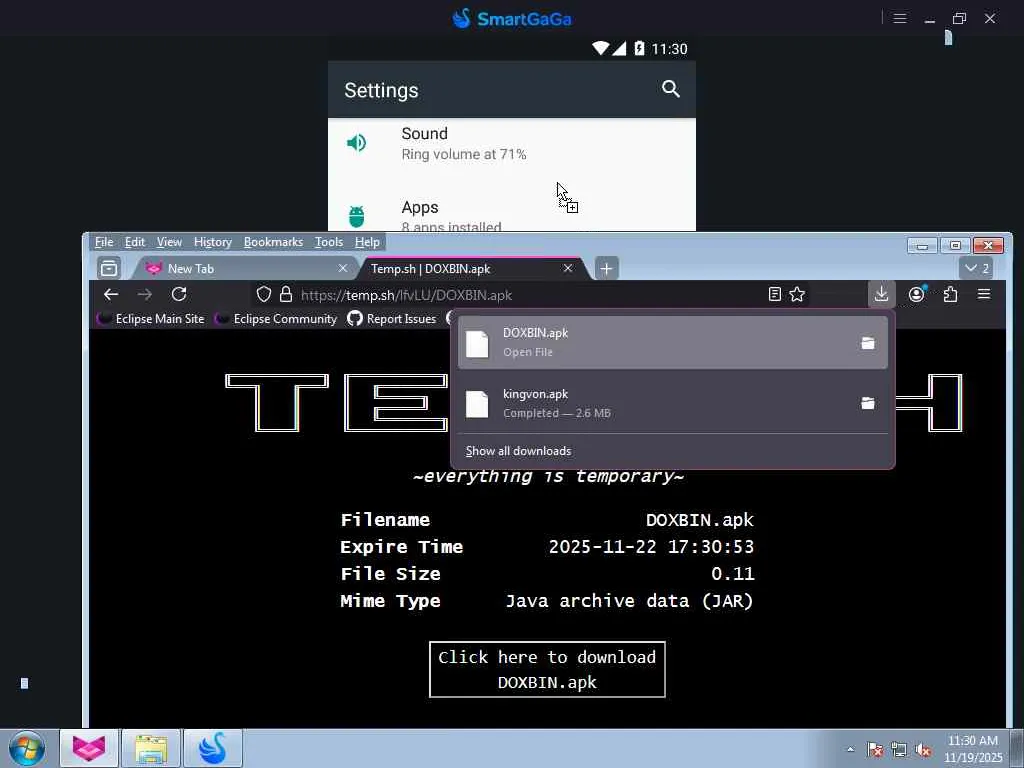Open the Tools menu
This screenshot has height=768, width=1024.
pos(328,242)
